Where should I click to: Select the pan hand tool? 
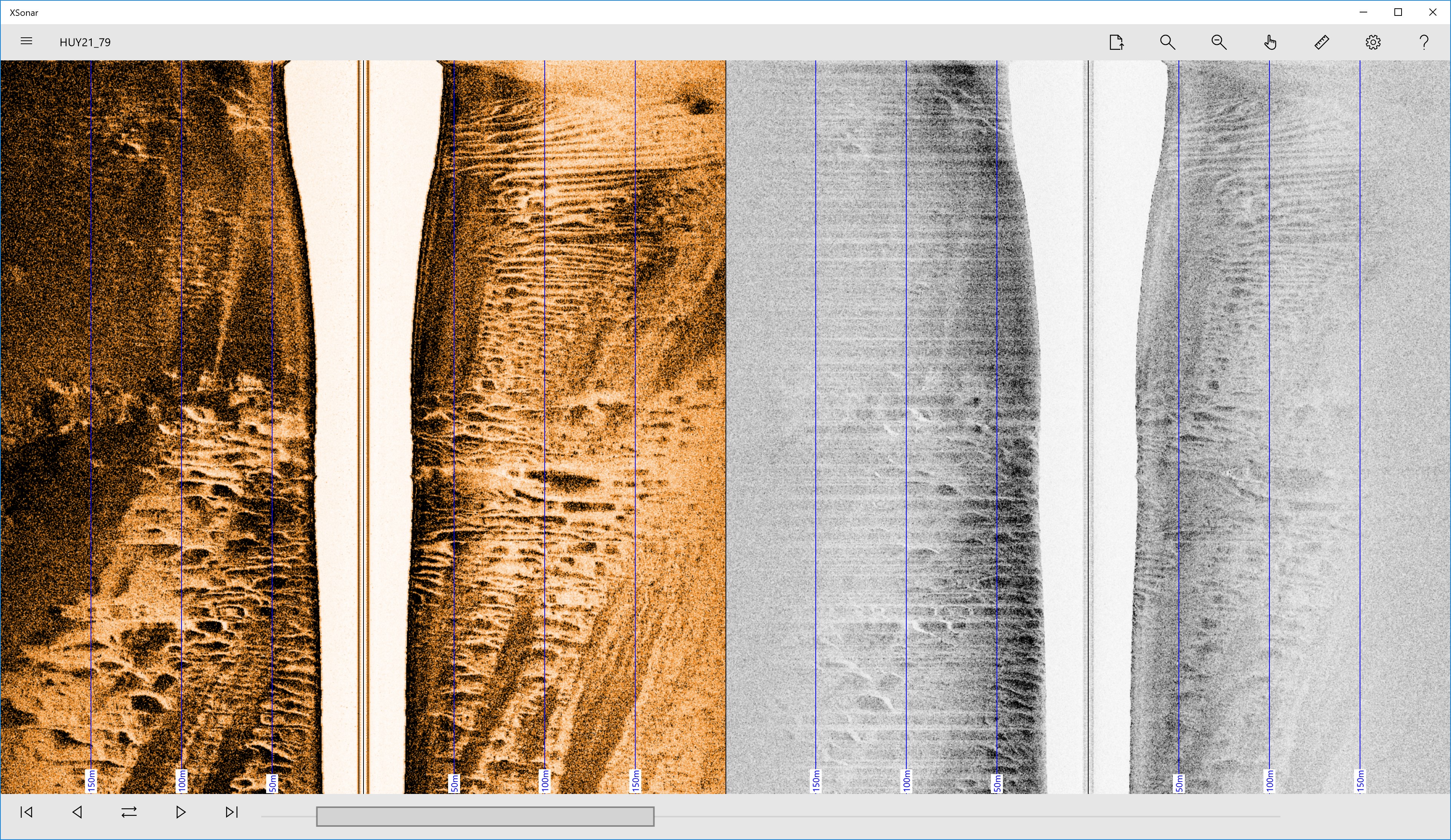[1270, 42]
